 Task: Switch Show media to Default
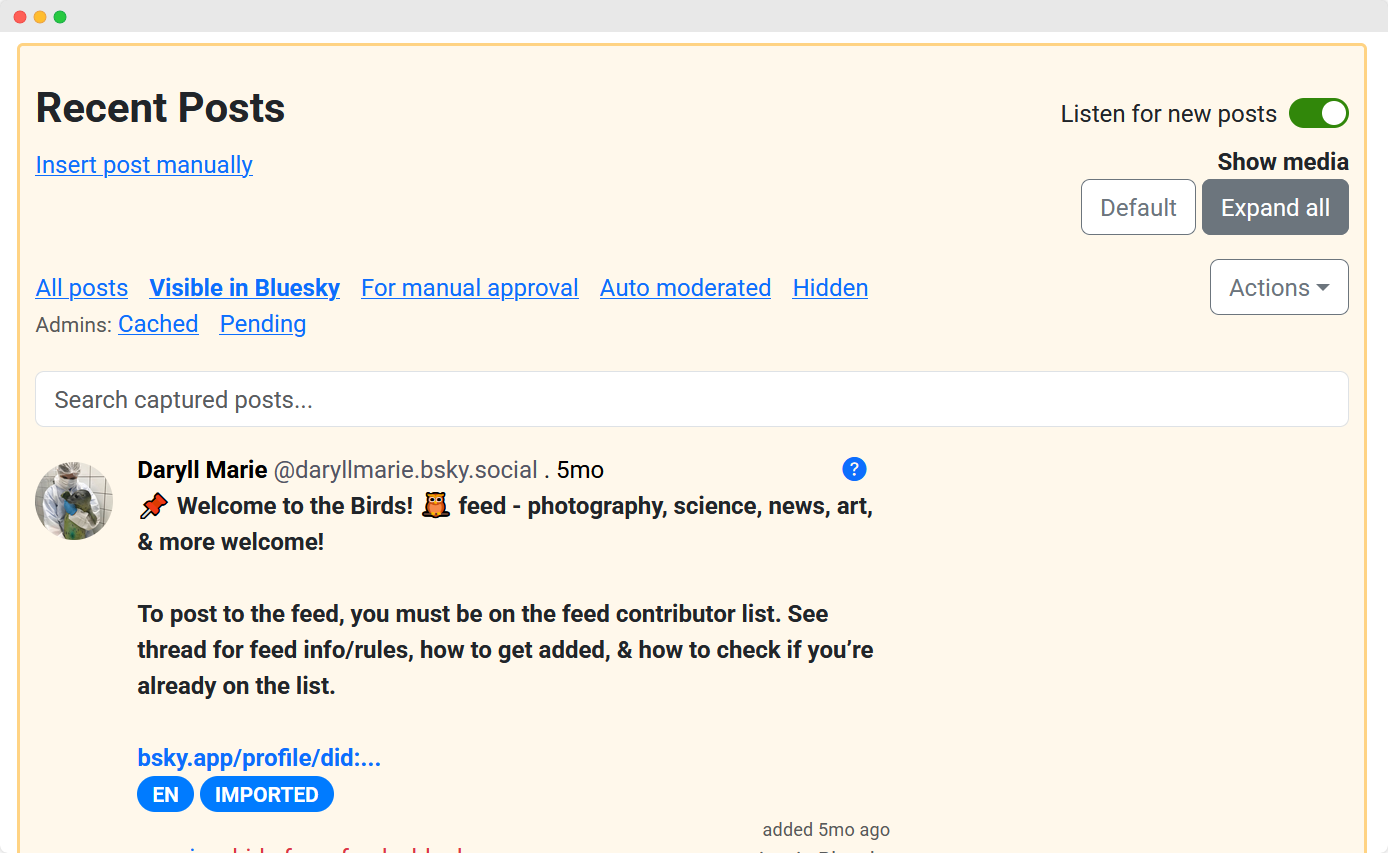tap(1138, 207)
